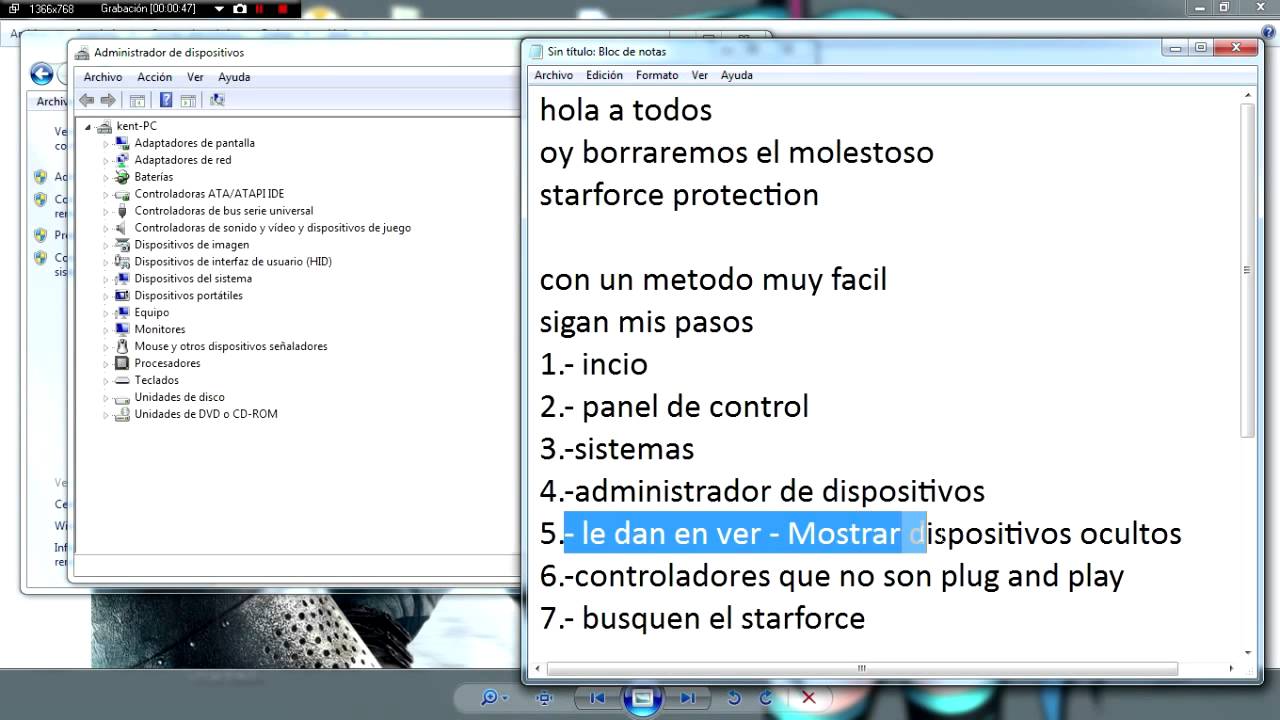Expand Controladoras ATA/ATAPI IDE node
1280x720 pixels.
(105, 194)
